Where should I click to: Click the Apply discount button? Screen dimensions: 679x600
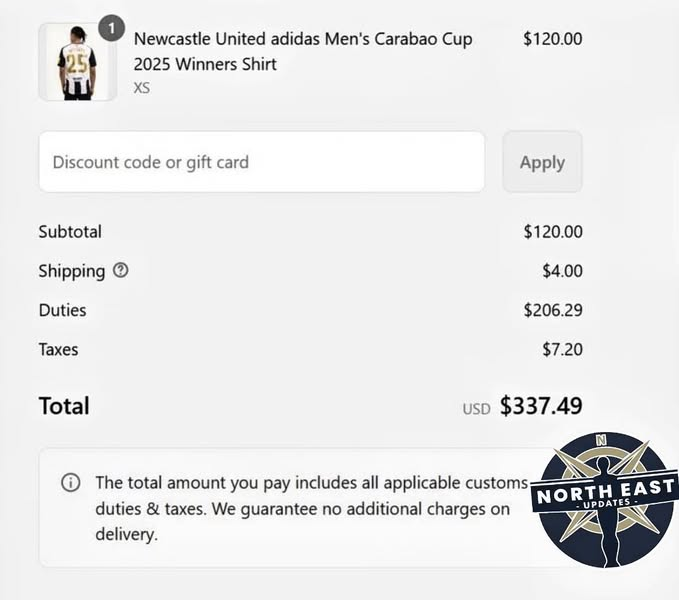point(542,162)
